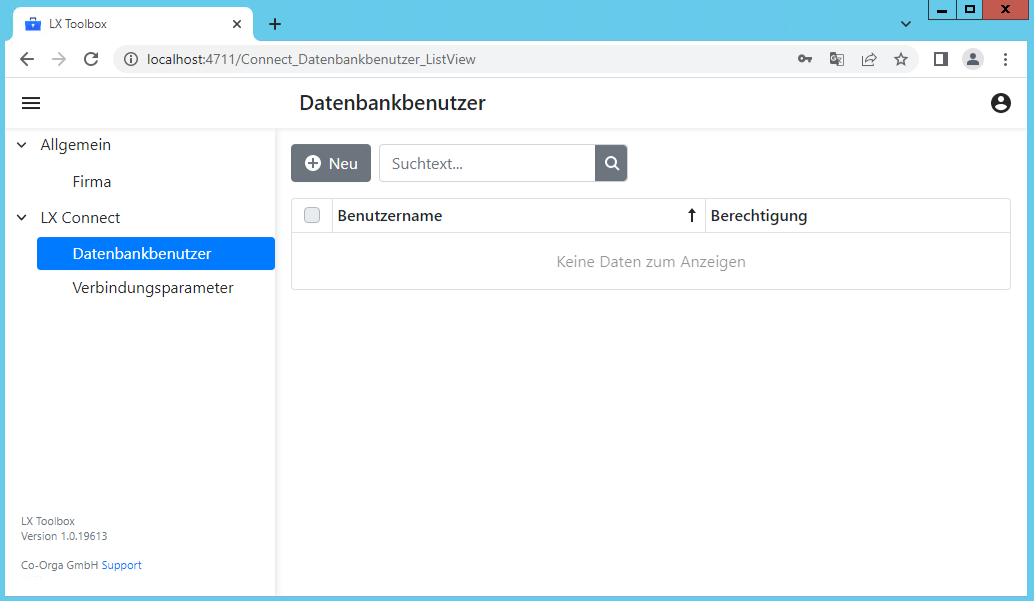Open the hamburger navigation menu
Image resolution: width=1034 pixels, height=601 pixels.
coord(31,103)
